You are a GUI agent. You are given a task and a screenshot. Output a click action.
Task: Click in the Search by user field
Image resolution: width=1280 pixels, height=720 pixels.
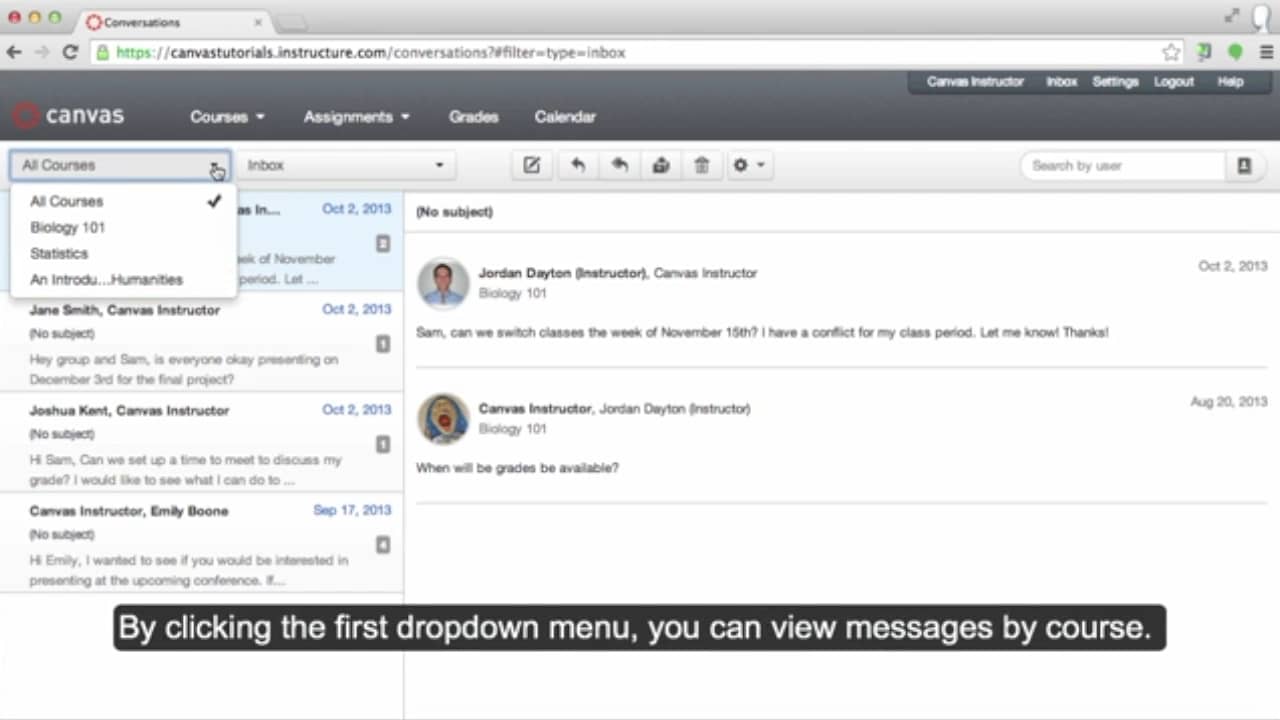coord(1123,166)
